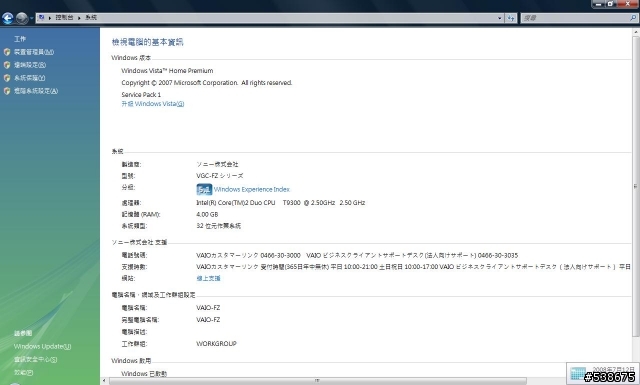Open 資訊安全中心(S) Security Center link
This screenshot has width=640, height=385.
click(x=36, y=359)
